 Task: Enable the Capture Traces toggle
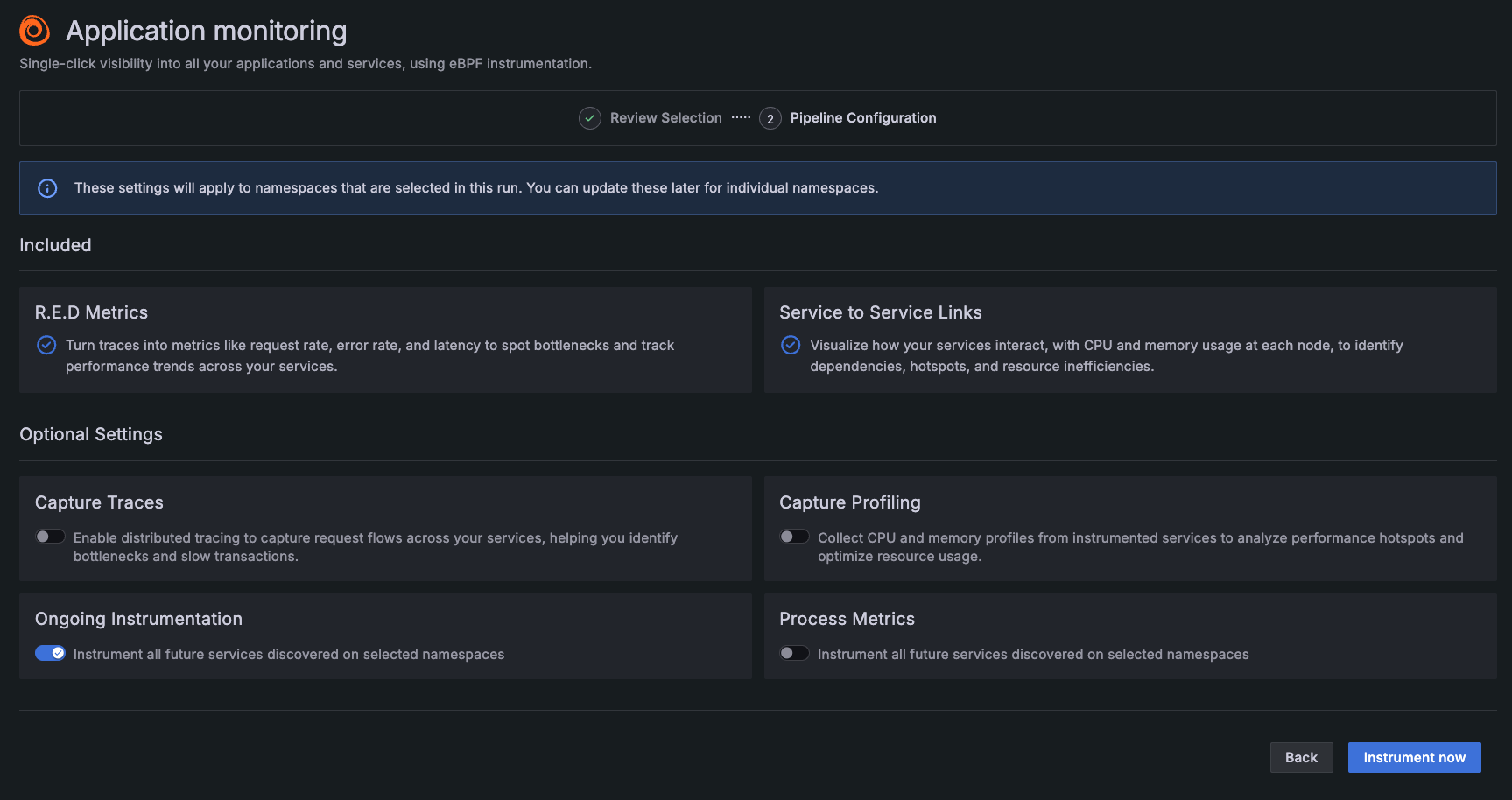(x=50, y=536)
